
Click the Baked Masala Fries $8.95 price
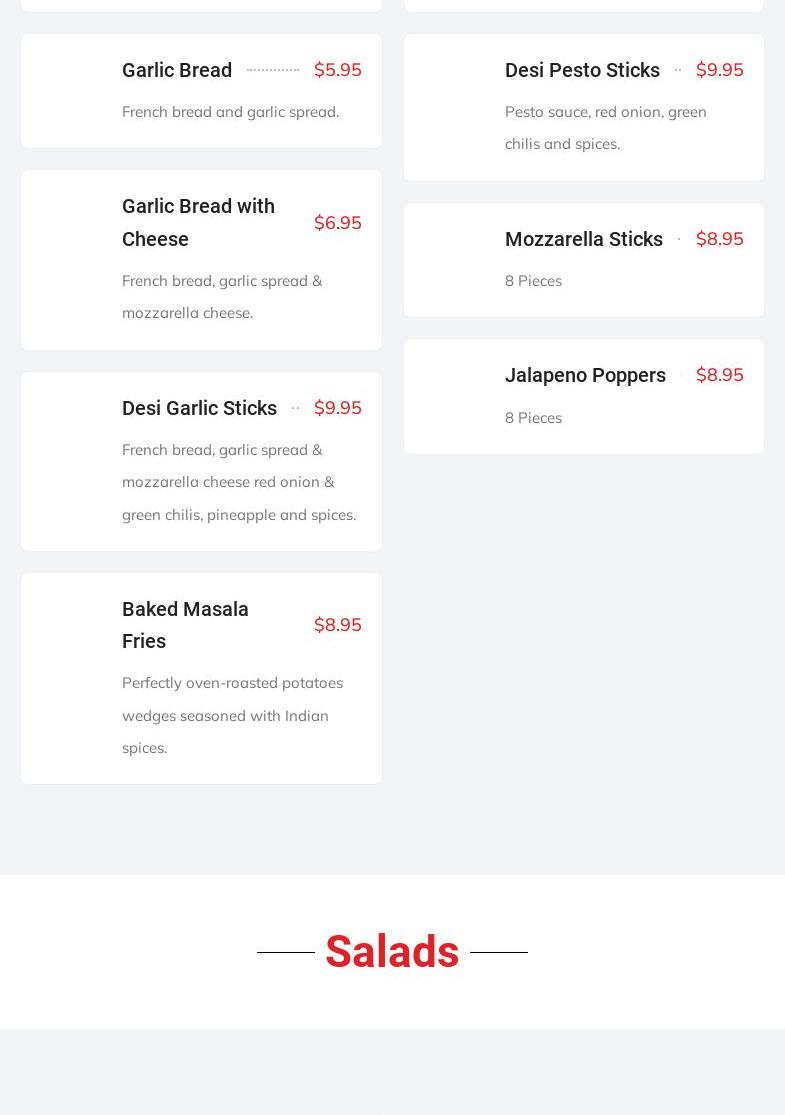pos(337,625)
